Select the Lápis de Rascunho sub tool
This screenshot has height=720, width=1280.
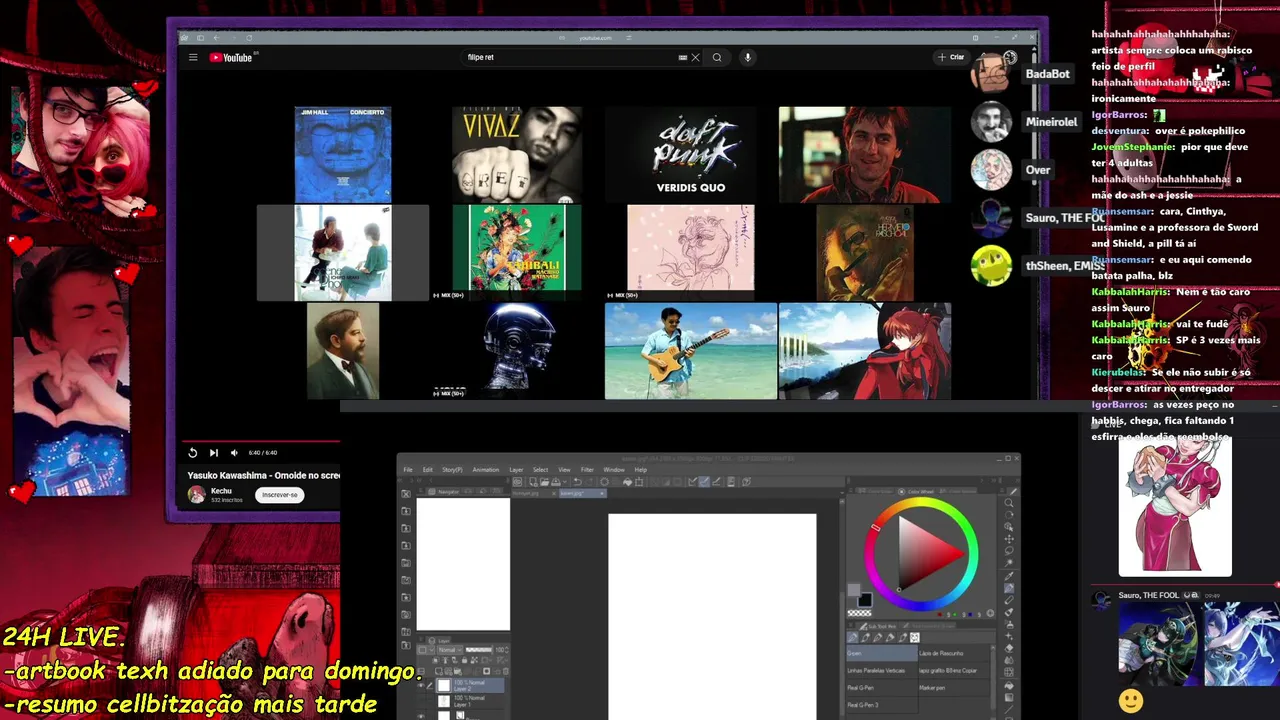[954, 653]
